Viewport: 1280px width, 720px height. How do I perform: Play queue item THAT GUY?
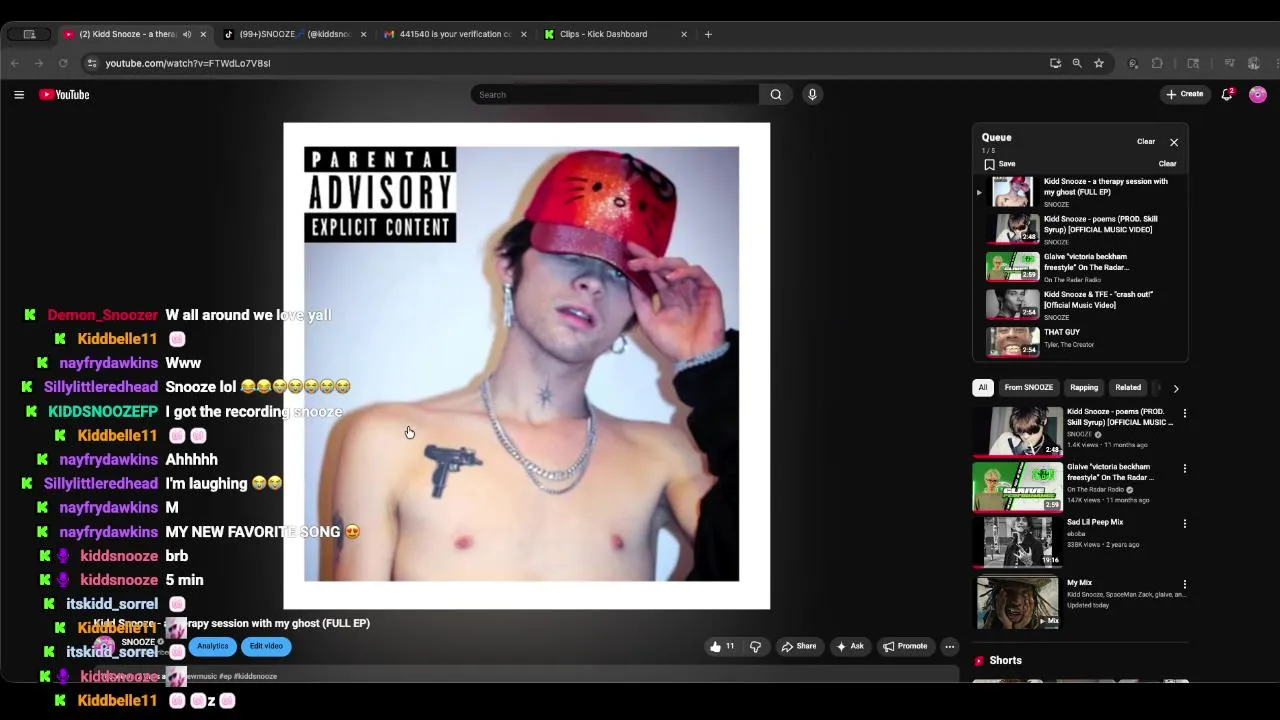point(1080,342)
